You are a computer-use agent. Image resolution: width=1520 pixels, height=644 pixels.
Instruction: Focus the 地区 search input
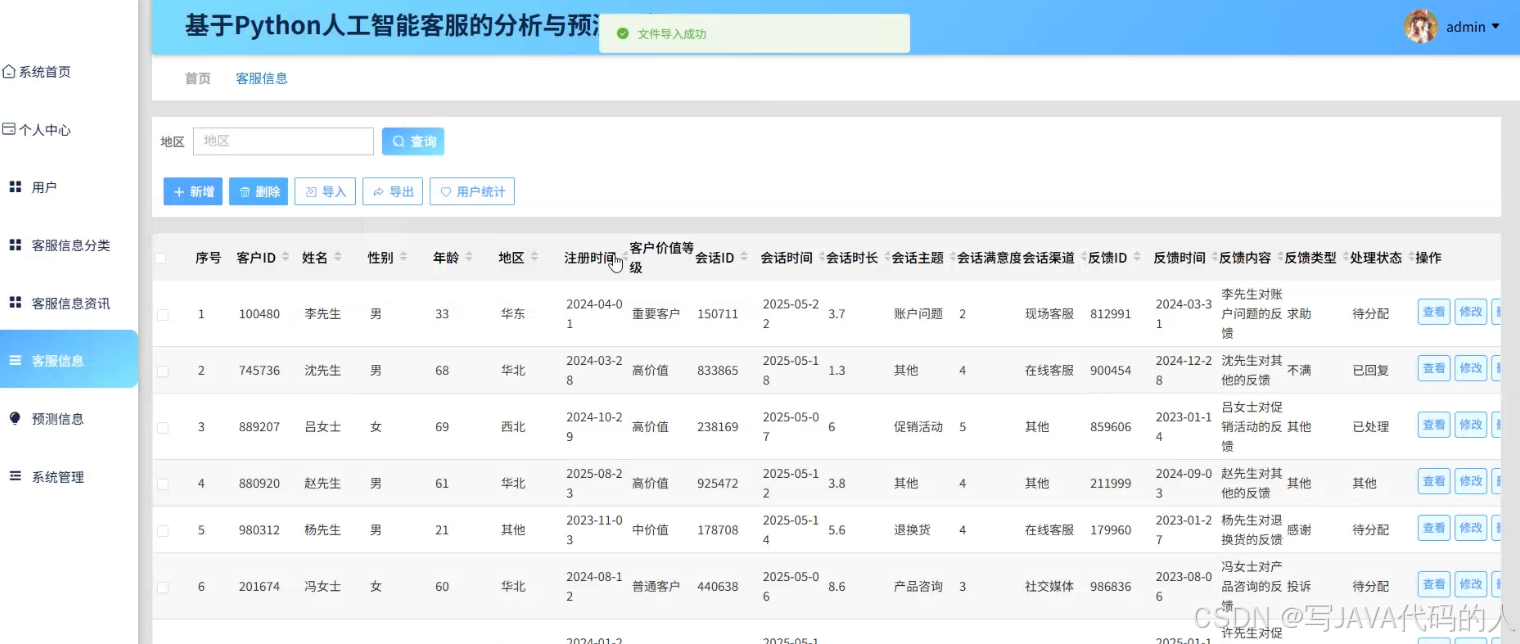tap(283, 141)
